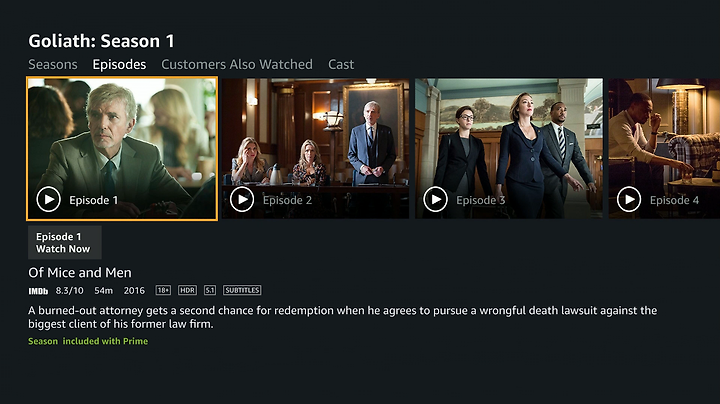Start Episode 3 via its play icon
720x404 pixels.
435,199
